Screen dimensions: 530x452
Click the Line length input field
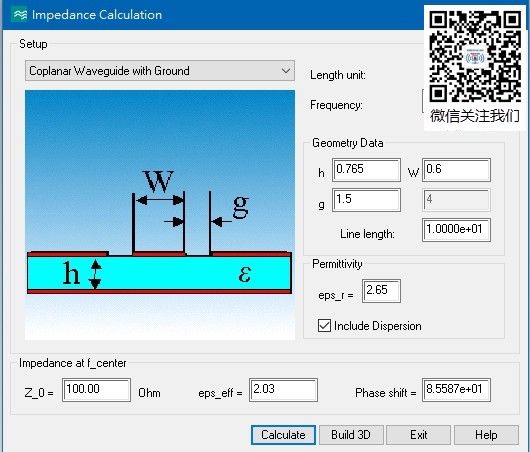point(456,230)
